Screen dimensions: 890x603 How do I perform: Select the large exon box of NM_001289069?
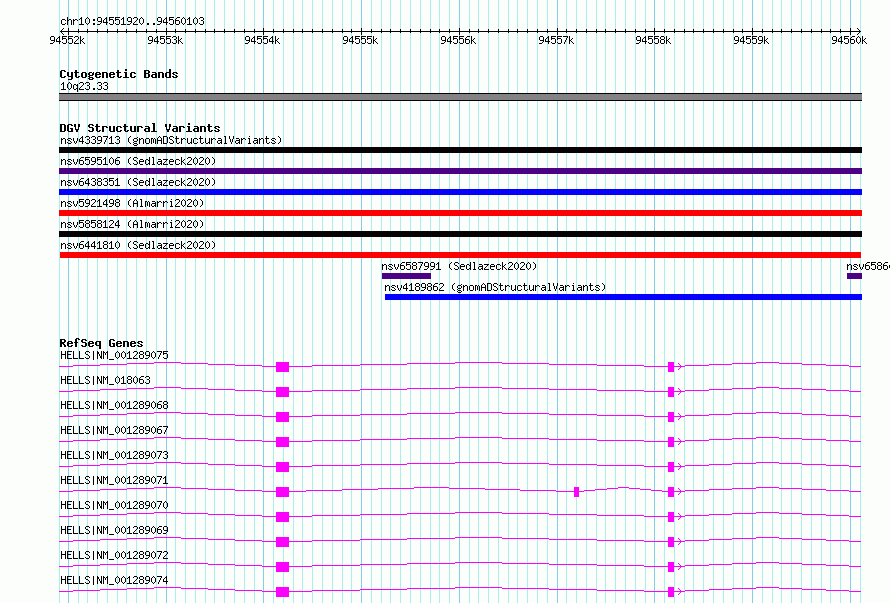(x=283, y=542)
